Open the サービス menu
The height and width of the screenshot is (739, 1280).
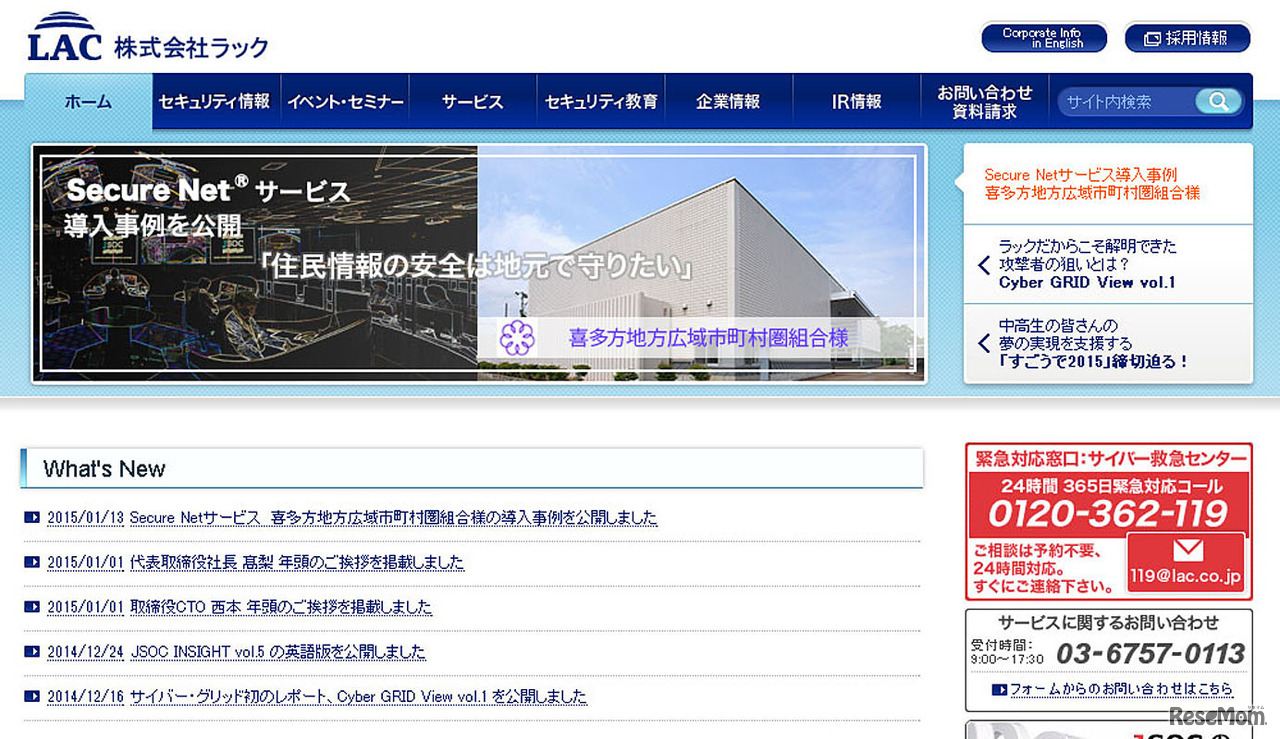click(472, 100)
